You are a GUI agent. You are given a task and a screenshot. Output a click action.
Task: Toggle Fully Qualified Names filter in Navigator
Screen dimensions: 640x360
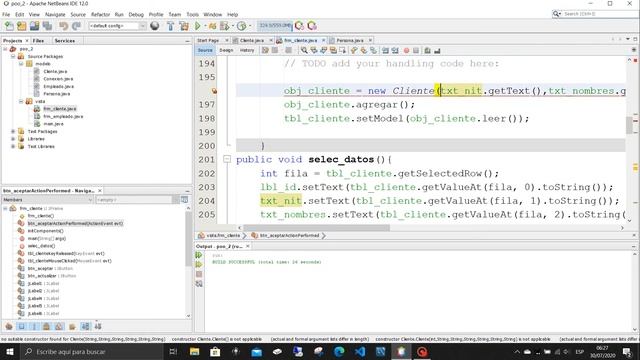click(x=72, y=327)
